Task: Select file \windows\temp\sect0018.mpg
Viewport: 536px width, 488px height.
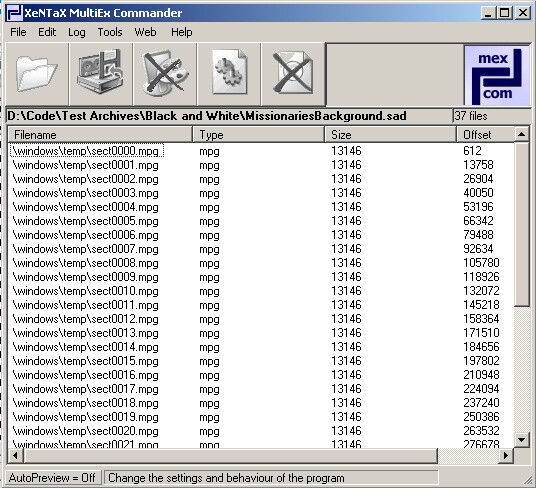Action: click(x=86, y=403)
